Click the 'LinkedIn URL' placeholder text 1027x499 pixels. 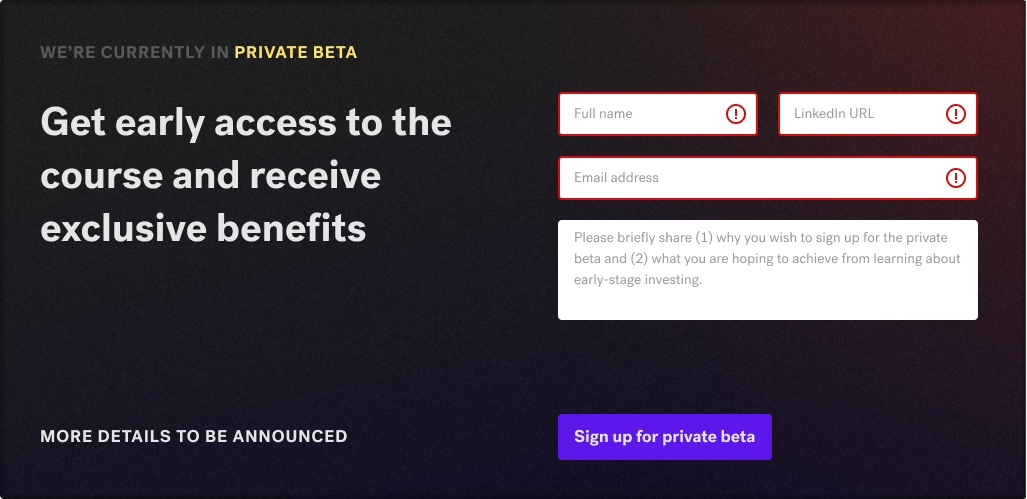pyautogui.click(x=834, y=114)
